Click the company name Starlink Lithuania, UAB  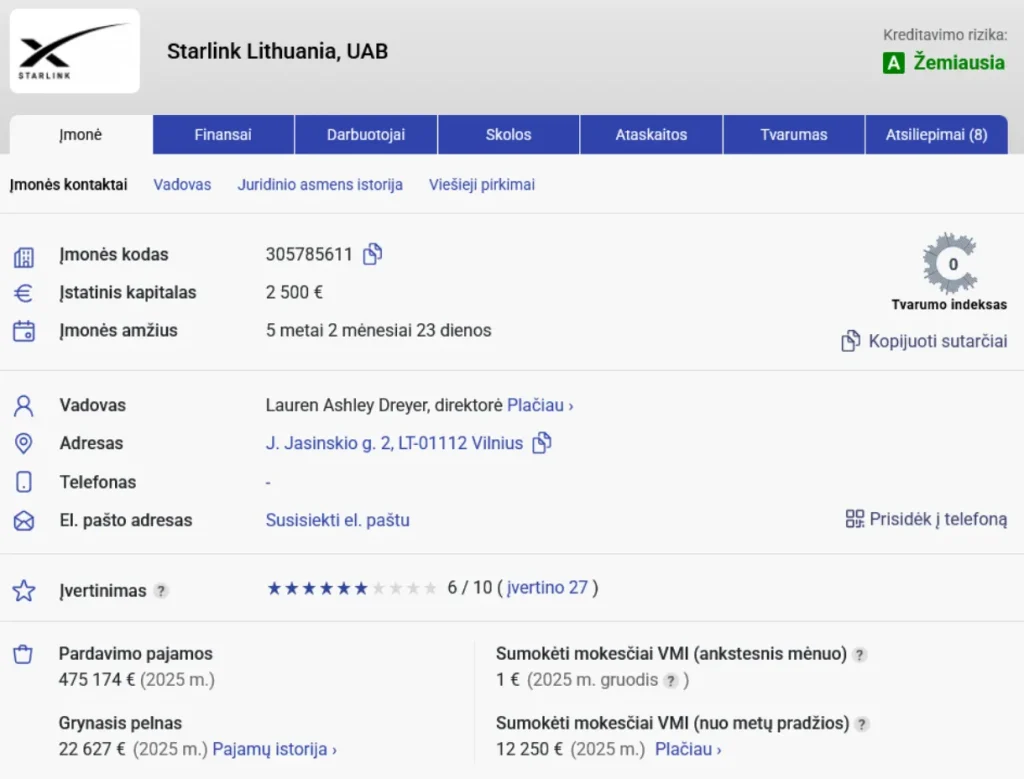click(x=278, y=51)
